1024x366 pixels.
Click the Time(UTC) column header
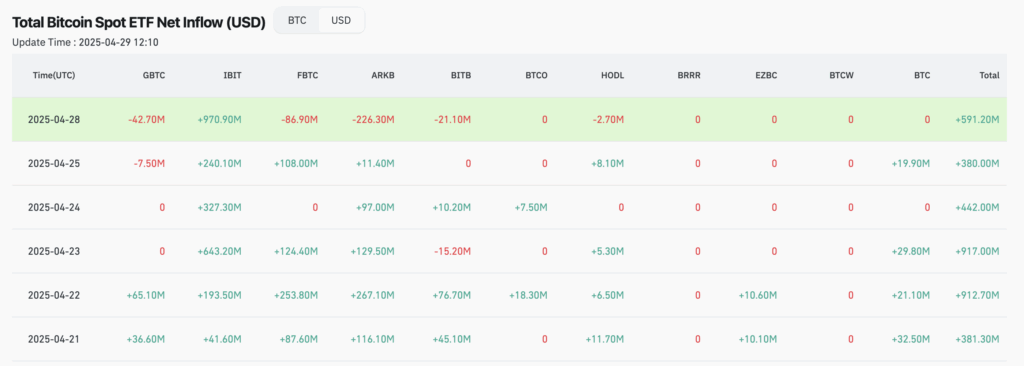pos(54,76)
